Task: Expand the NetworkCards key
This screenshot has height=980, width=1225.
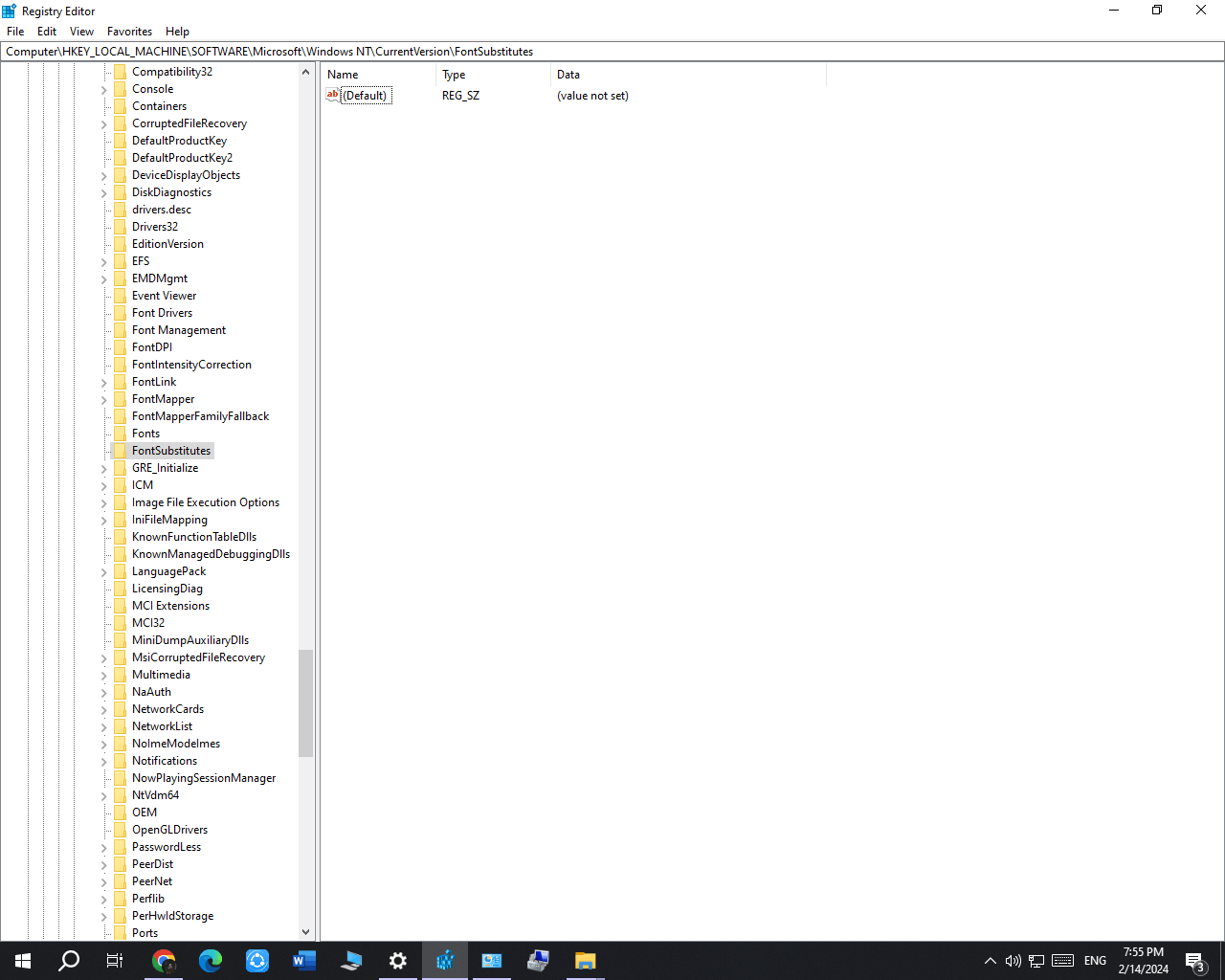Action: click(x=103, y=710)
